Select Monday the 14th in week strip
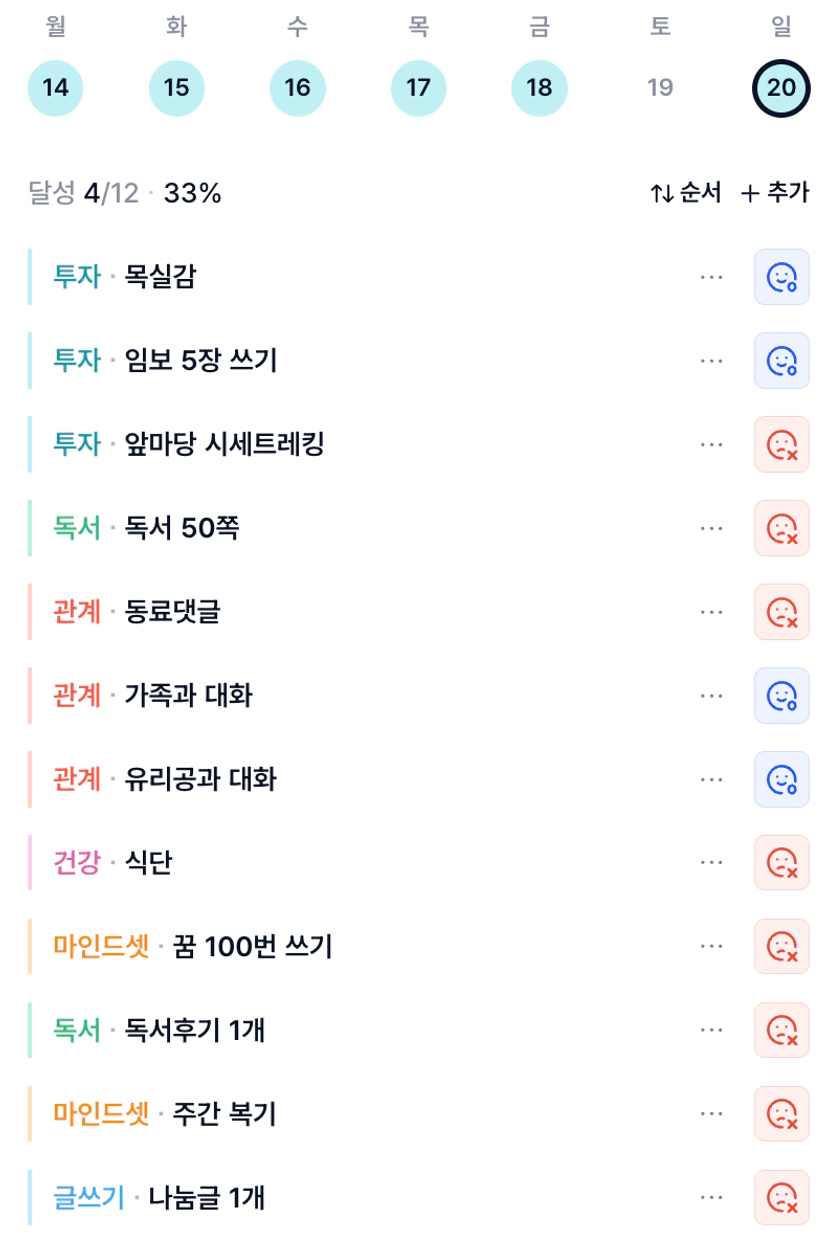 pos(55,88)
